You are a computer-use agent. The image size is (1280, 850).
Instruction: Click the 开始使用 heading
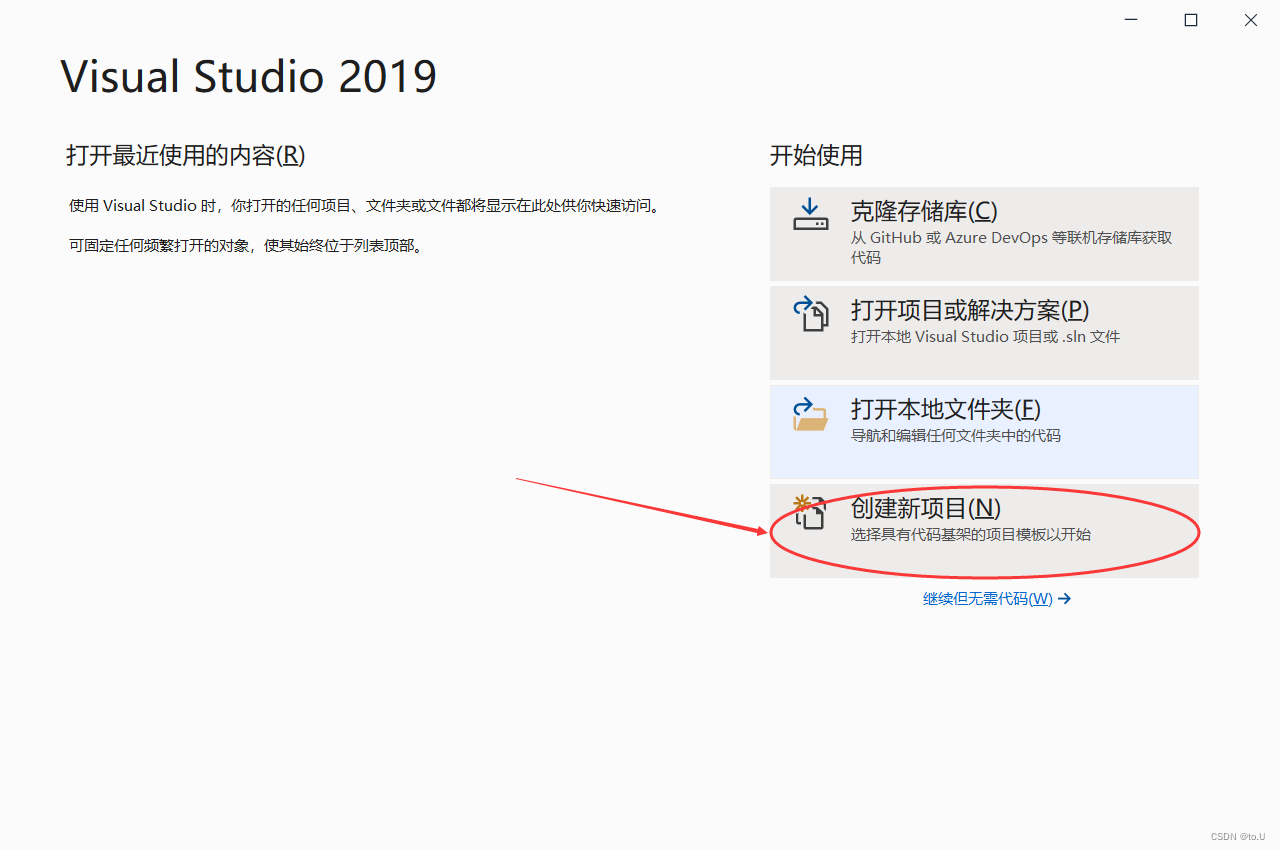(x=816, y=156)
